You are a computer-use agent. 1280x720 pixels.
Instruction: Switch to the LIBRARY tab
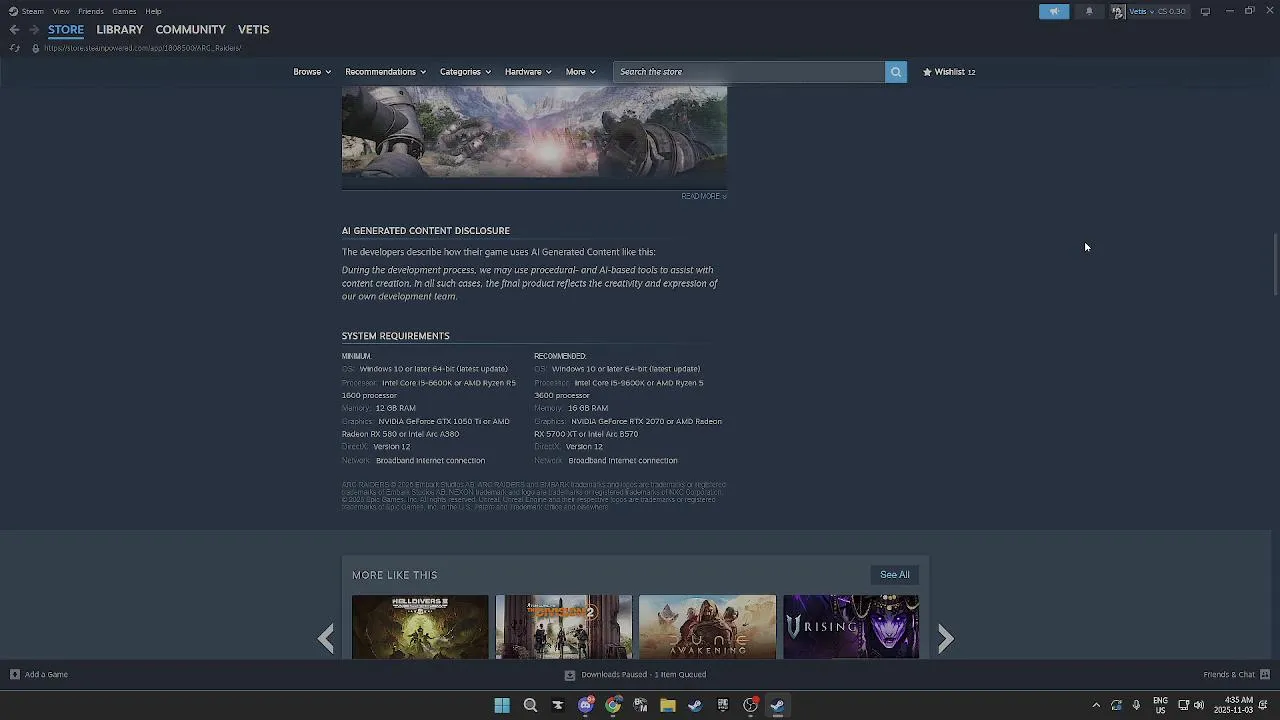120,30
